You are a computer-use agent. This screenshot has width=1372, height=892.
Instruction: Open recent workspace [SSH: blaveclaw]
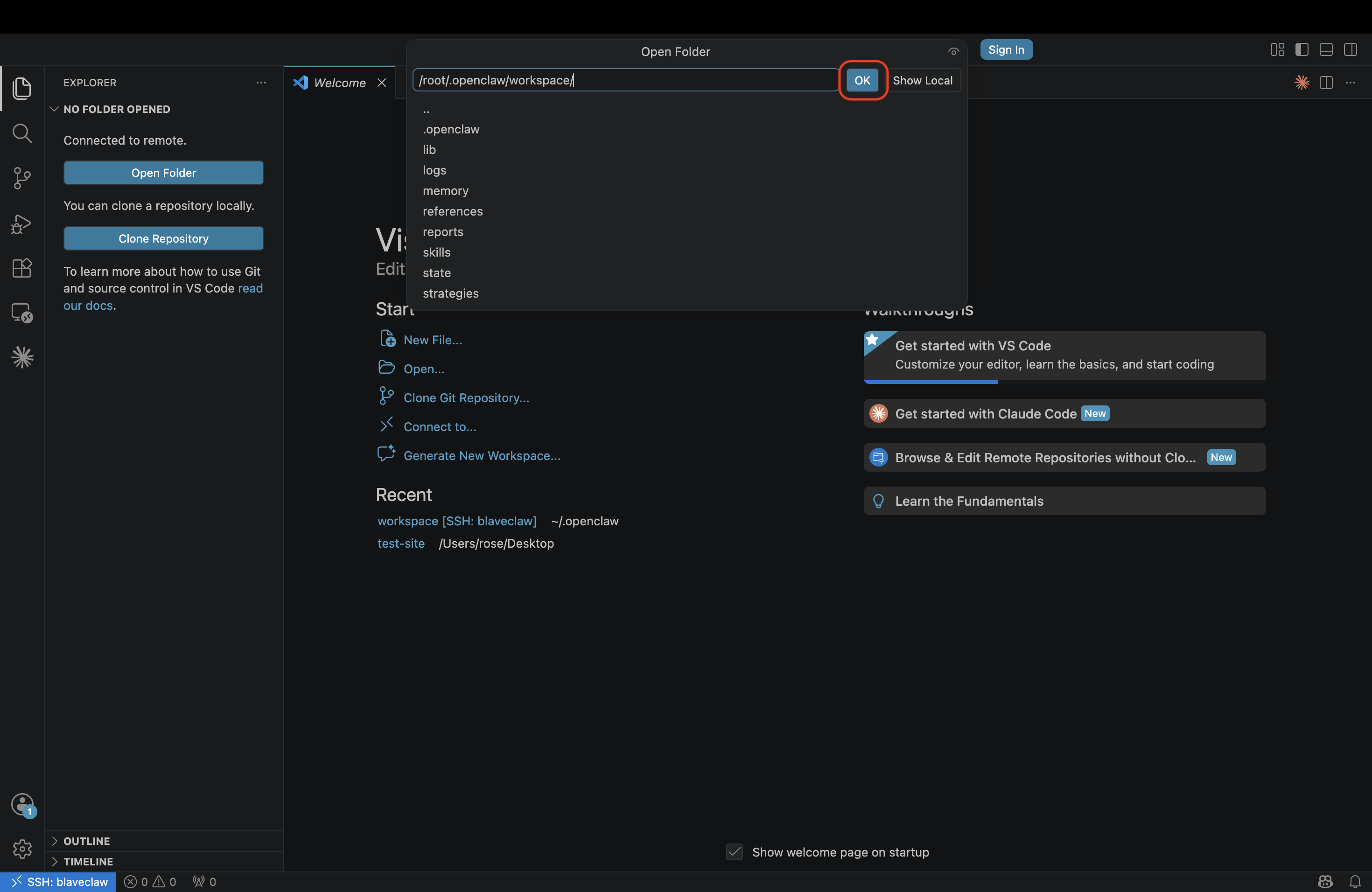pos(456,521)
